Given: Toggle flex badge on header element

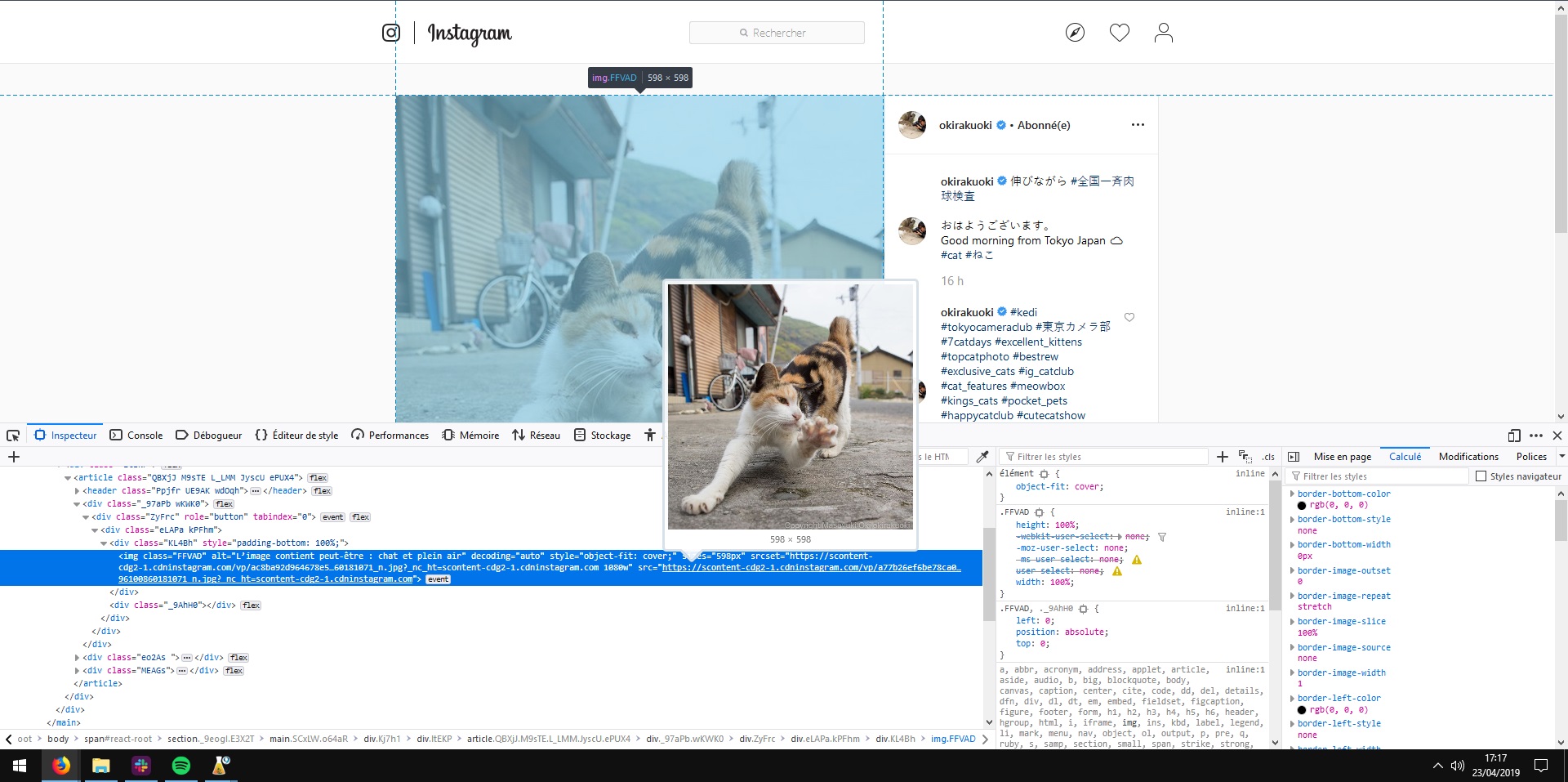Looking at the screenshot, I should click(x=322, y=491).
